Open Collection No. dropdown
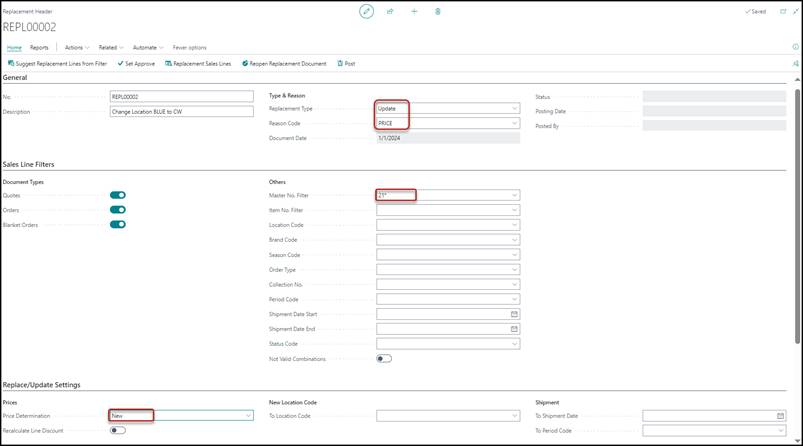The image size is (803, 446). pyautogui.click(x=514, y=284)
